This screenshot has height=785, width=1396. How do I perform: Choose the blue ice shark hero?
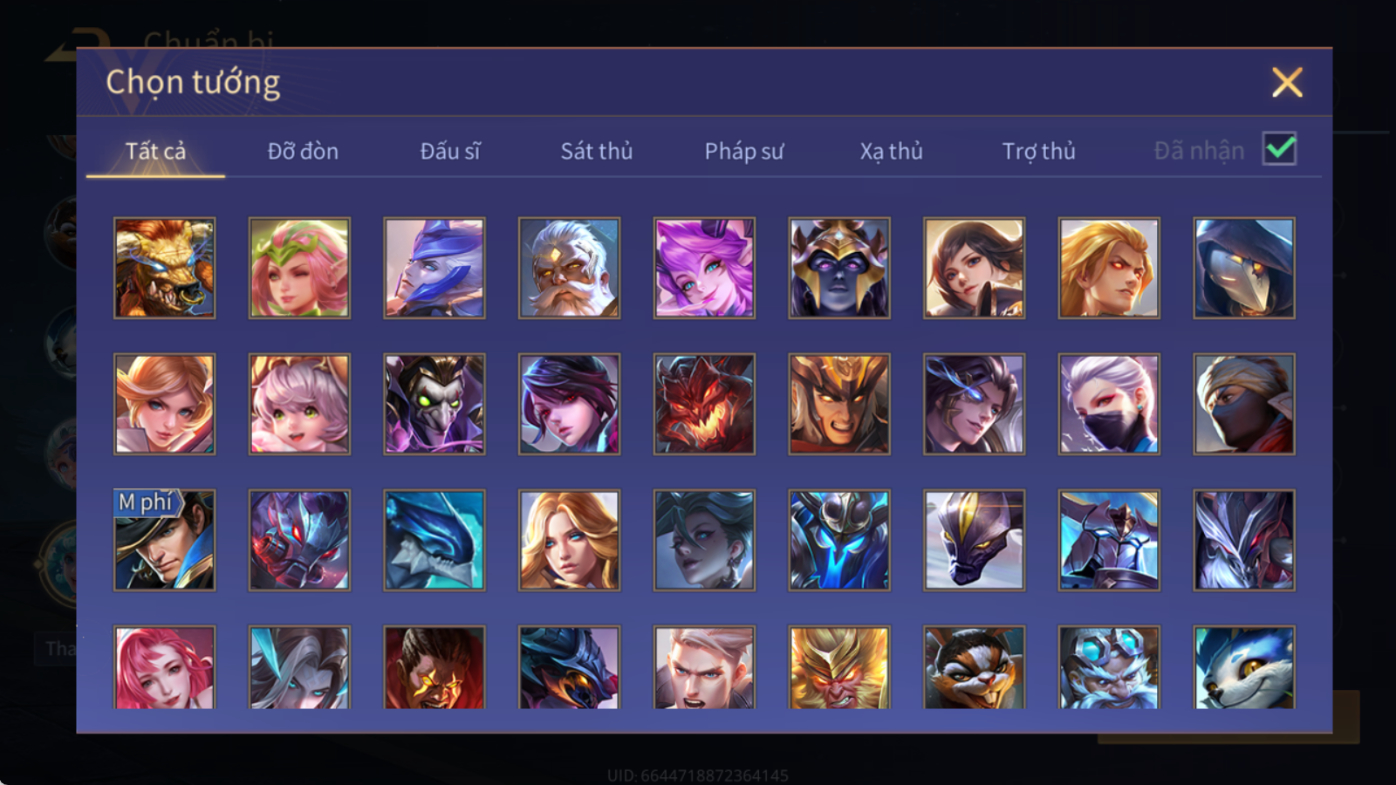tap(434, 540)
